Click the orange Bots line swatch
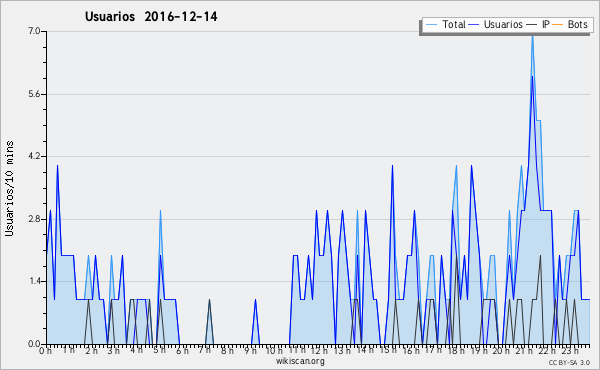Screen dimensions: 600x370 (558, 25)
